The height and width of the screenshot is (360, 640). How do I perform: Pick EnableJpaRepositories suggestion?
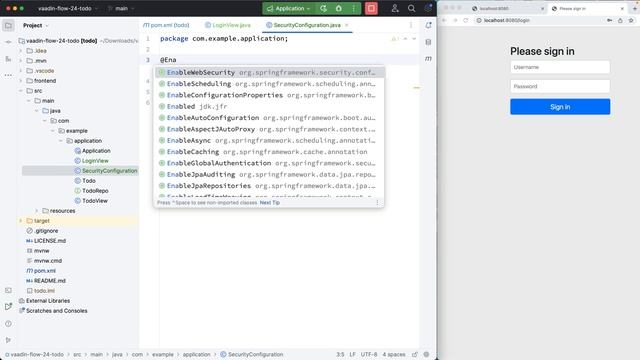(269, 186)
